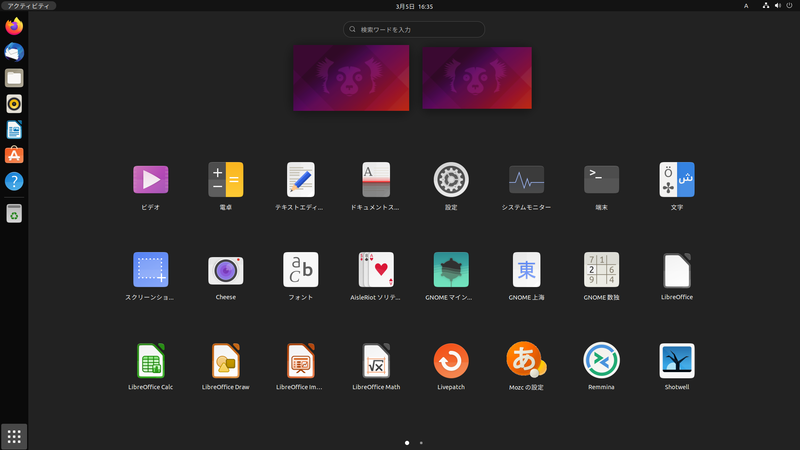Screen dimensions: 800x450
Task: Click the アクティビティ button
Action: pyautogui.click(x=29, y=6)
